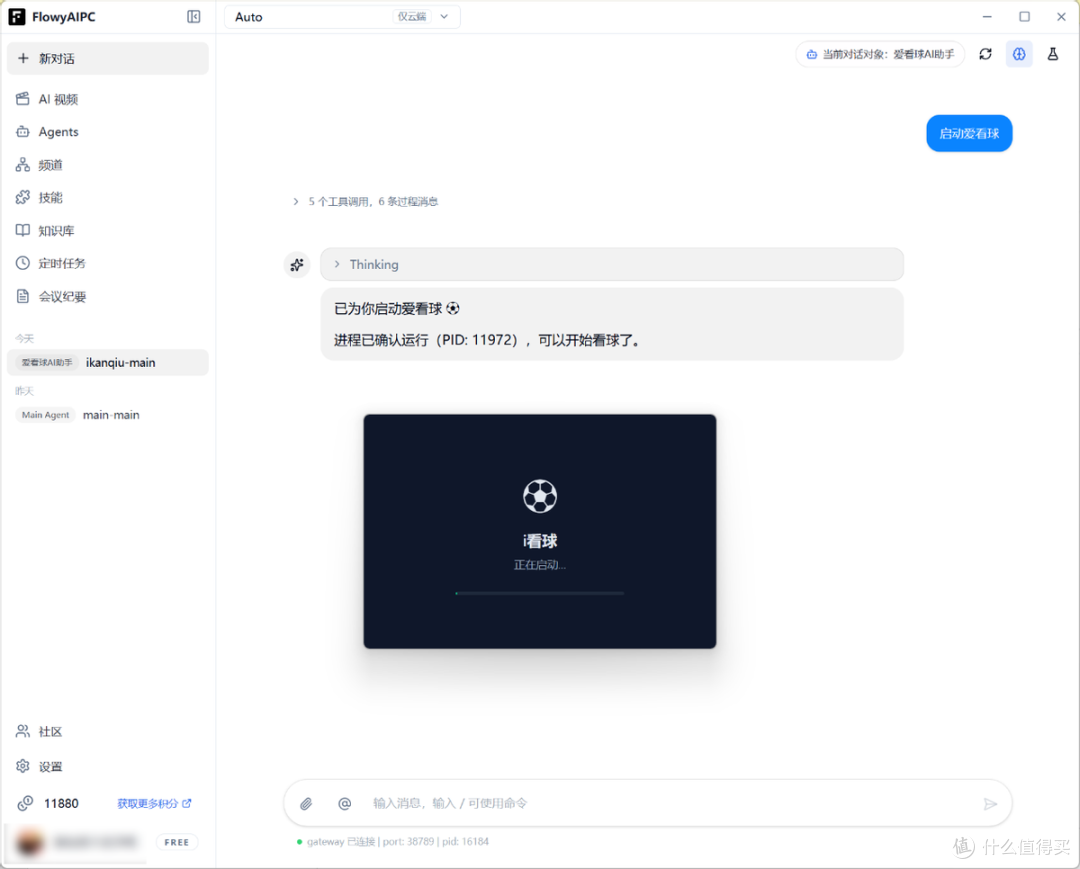Close the FlowyAIPC window
The width and height of the screenshot is (1080, 869).
1061,17
